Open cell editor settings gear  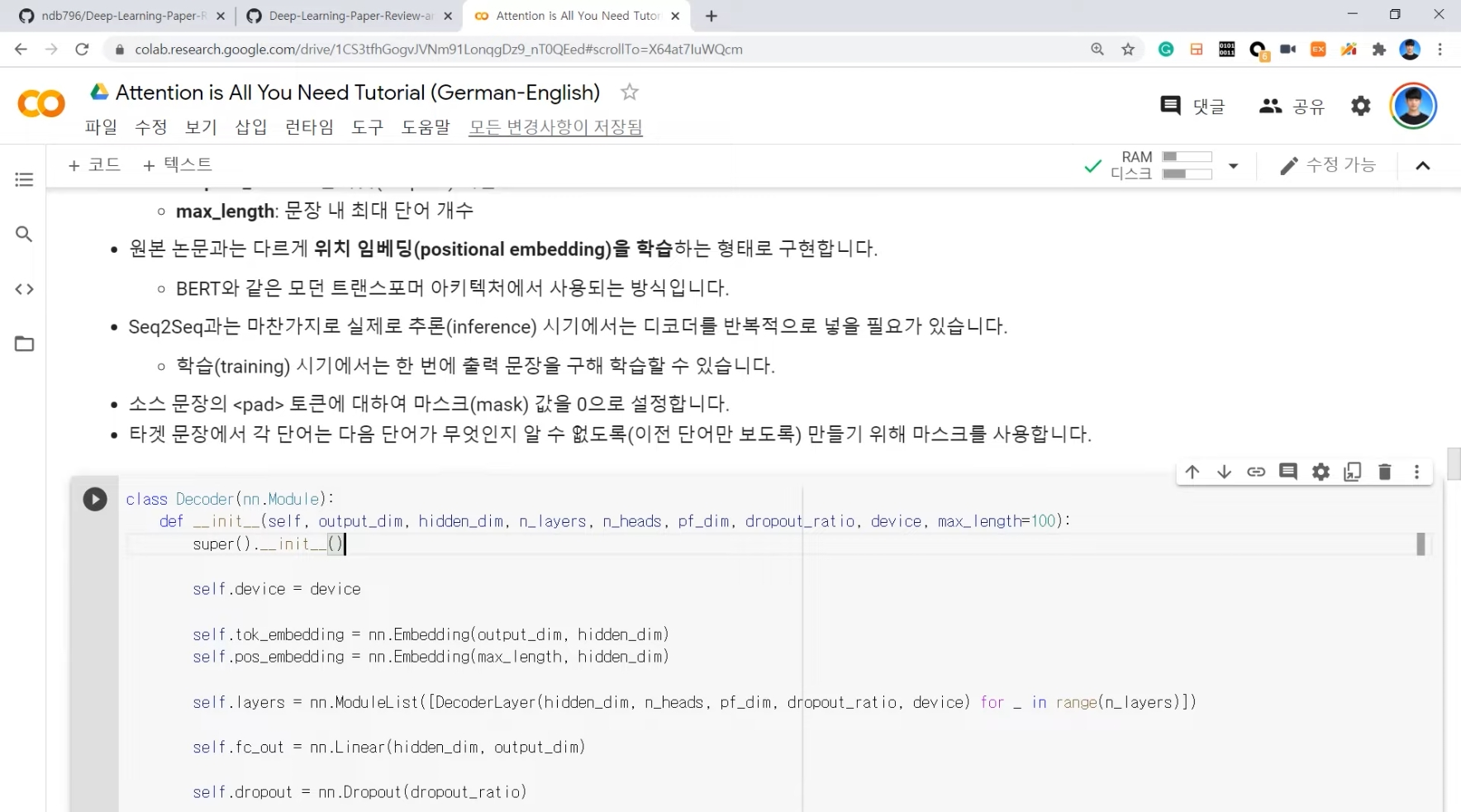pos(1321,472)
